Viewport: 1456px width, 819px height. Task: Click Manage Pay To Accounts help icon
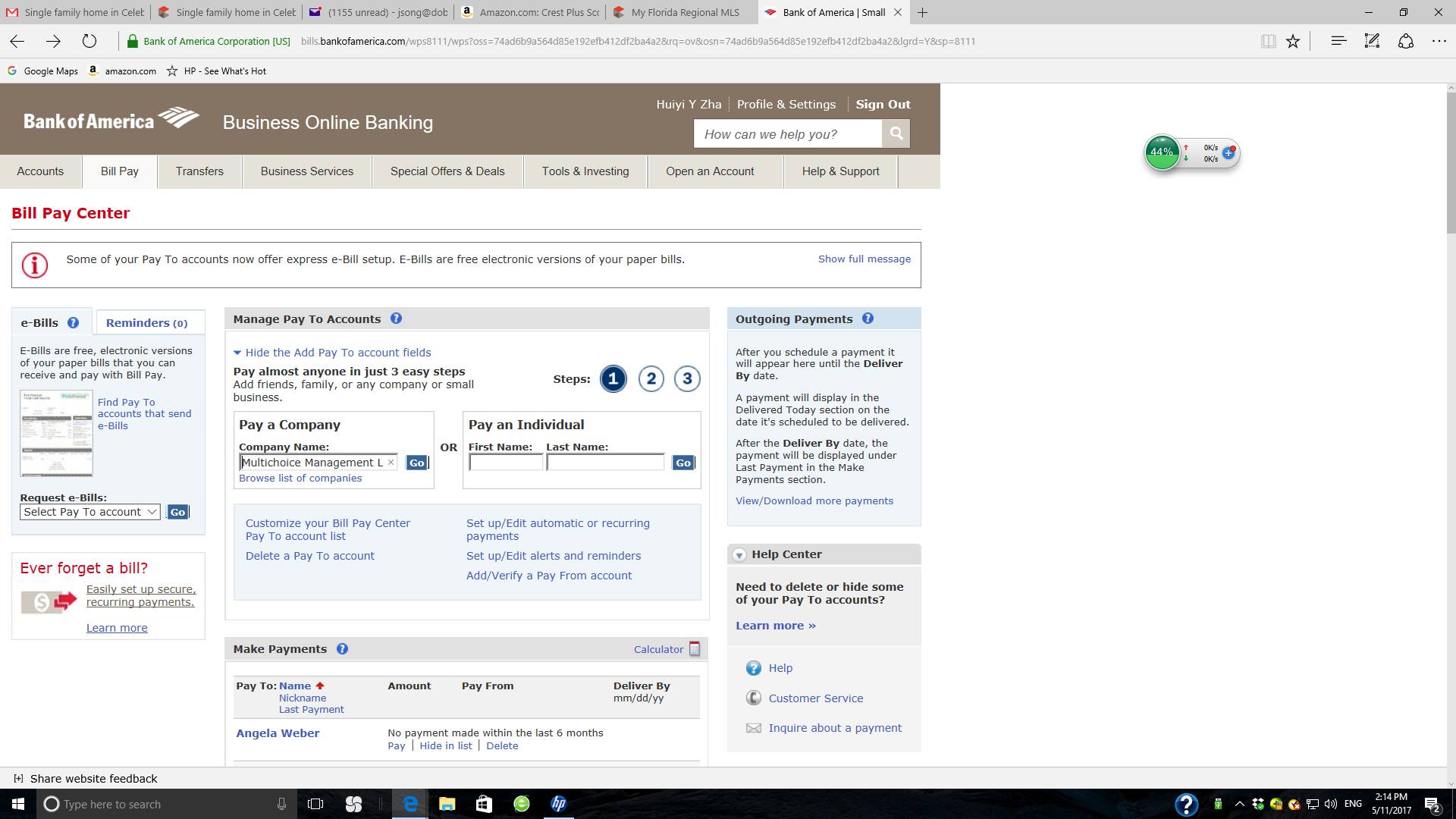[396, 319]
